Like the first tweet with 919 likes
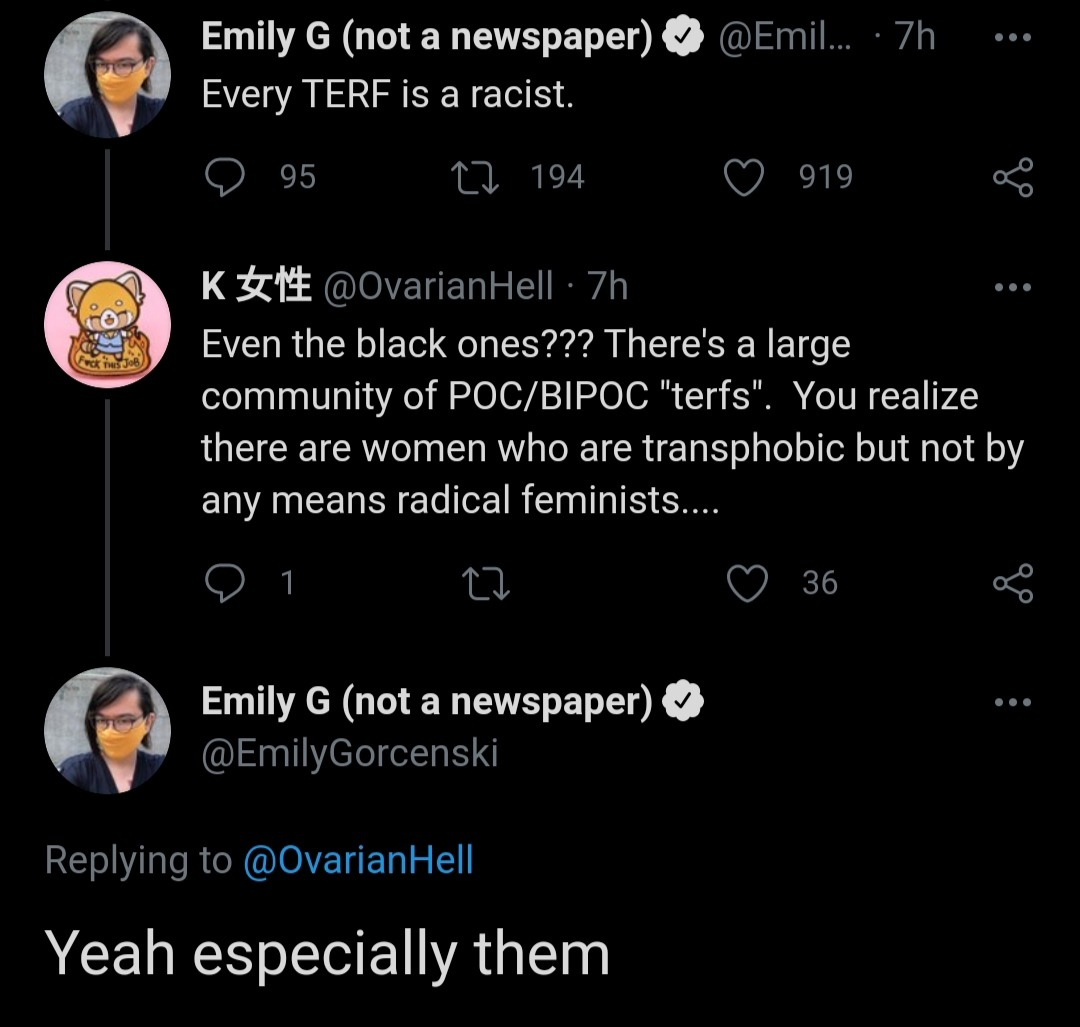1080x1027 pixels. click(x=742, y=178)
